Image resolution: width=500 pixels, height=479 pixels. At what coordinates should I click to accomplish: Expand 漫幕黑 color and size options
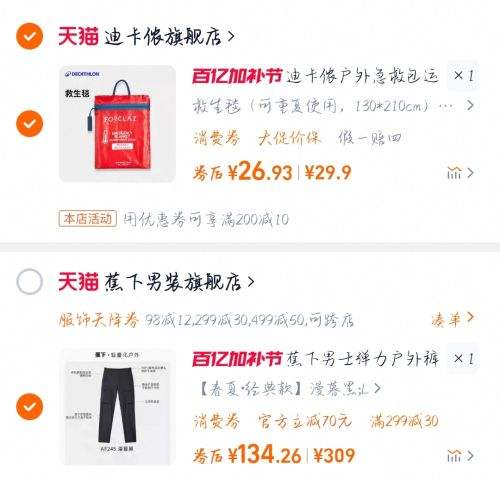(x=289, y=389)
